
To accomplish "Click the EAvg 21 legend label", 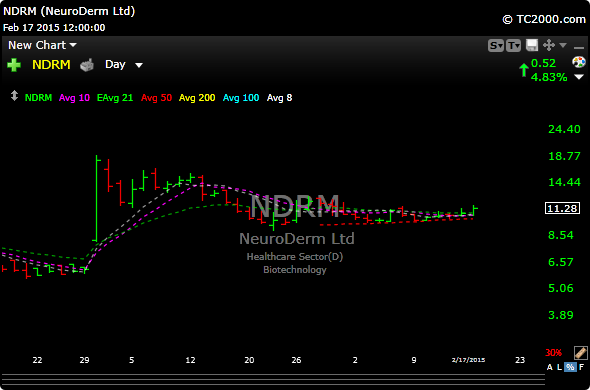I will [x=115, y=98].
